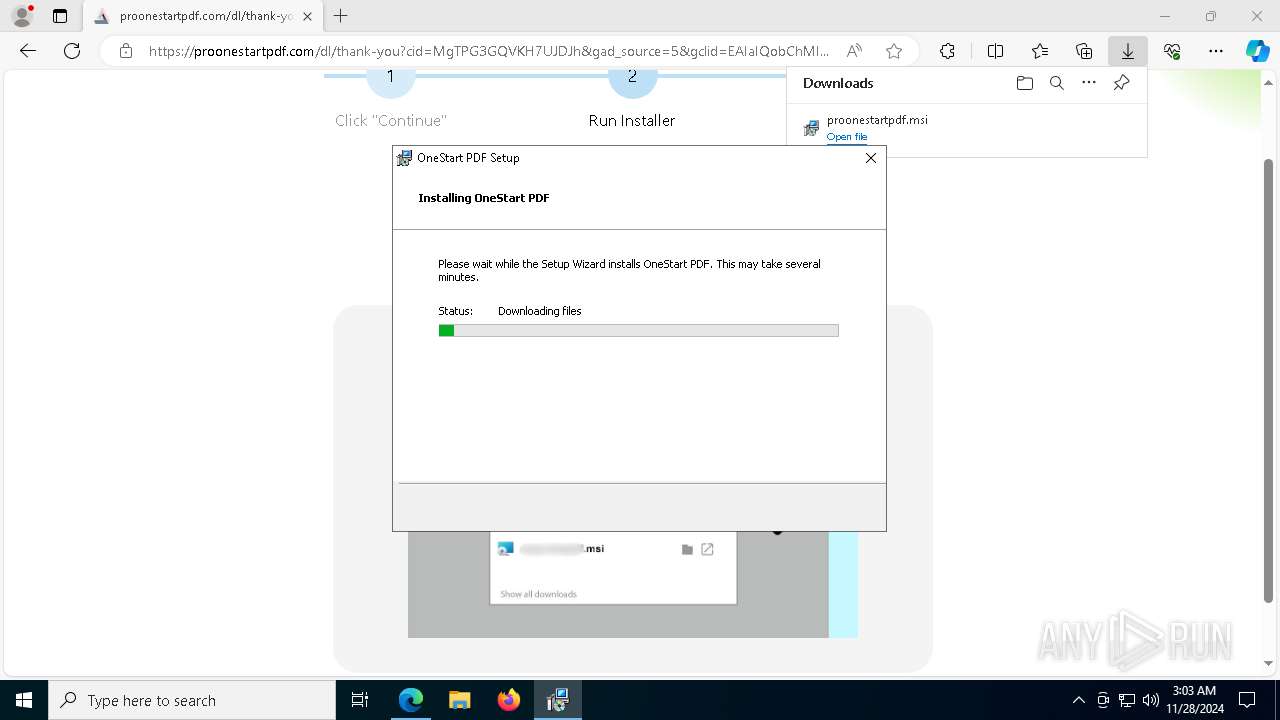Select the installer taskbar icon
Viewport: 1280px width, 720px height.
coord(557,700)
